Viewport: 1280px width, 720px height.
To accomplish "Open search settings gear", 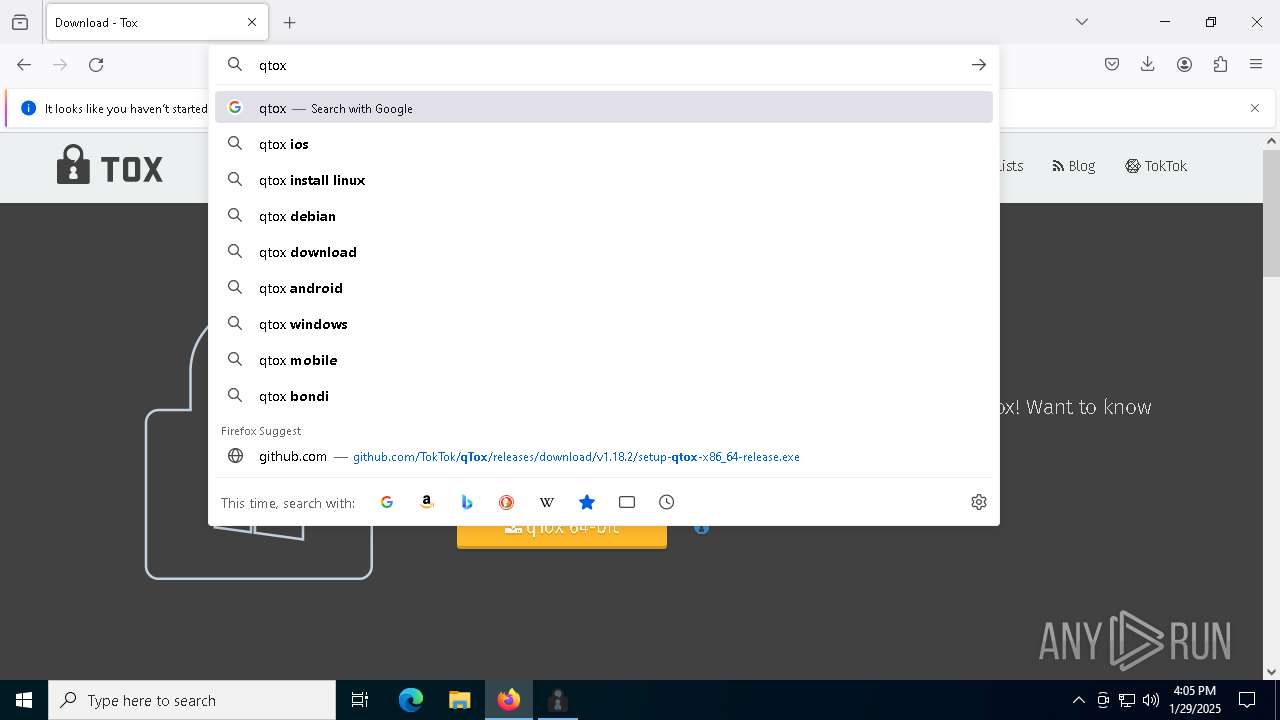I will point(979,502).
